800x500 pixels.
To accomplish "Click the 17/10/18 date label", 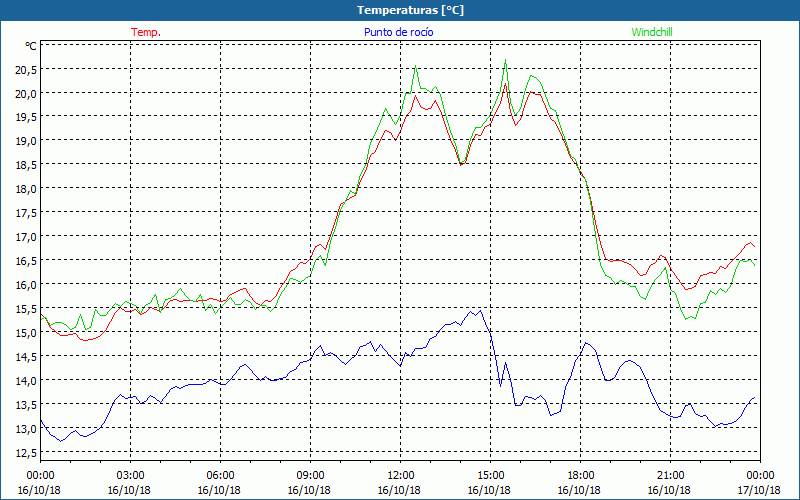I will pos(759,490).
